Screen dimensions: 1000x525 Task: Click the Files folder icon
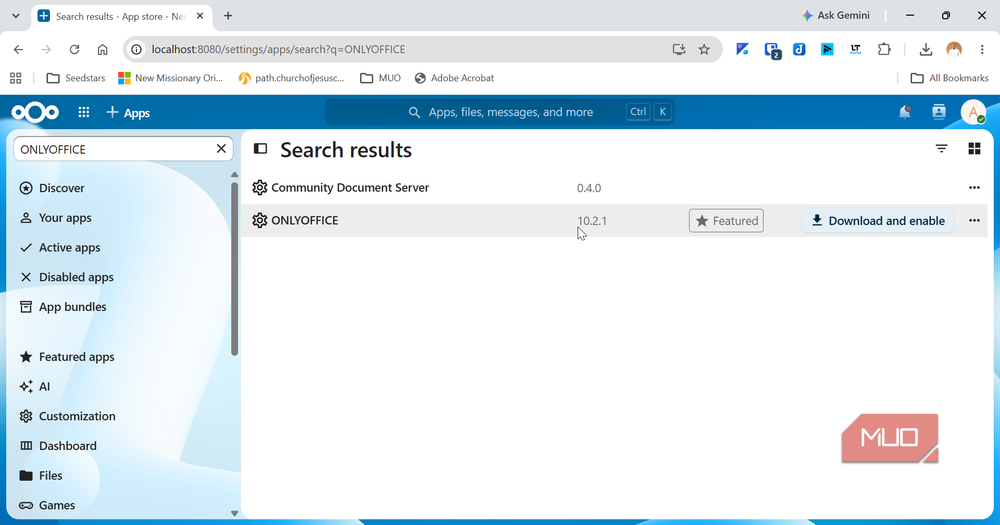coord(26,475)
